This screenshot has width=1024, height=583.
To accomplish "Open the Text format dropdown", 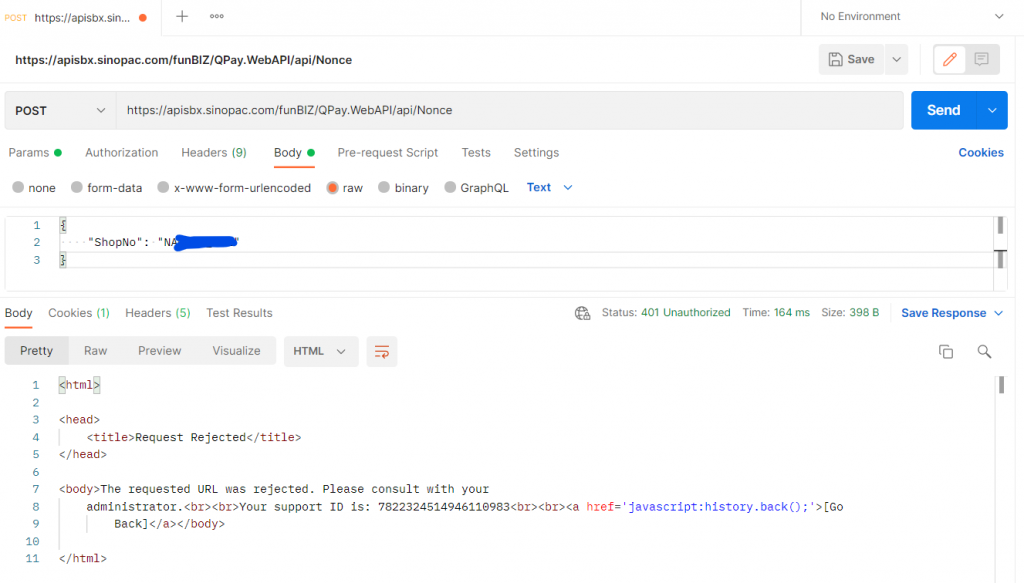I will pyautogui.click(x=549, y=187).
